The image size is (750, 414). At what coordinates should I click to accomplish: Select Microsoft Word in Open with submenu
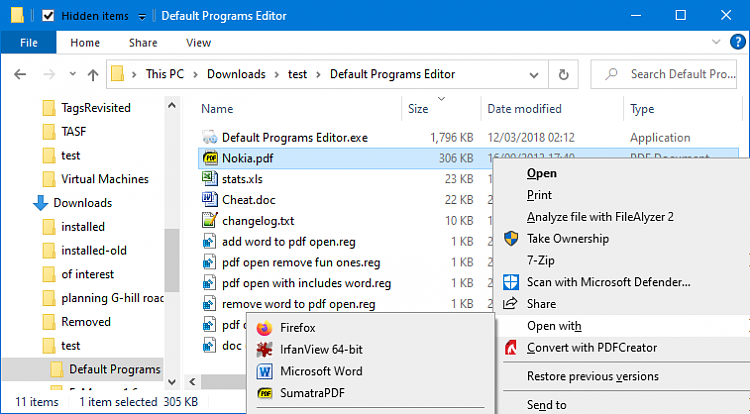tap(320, 372)
